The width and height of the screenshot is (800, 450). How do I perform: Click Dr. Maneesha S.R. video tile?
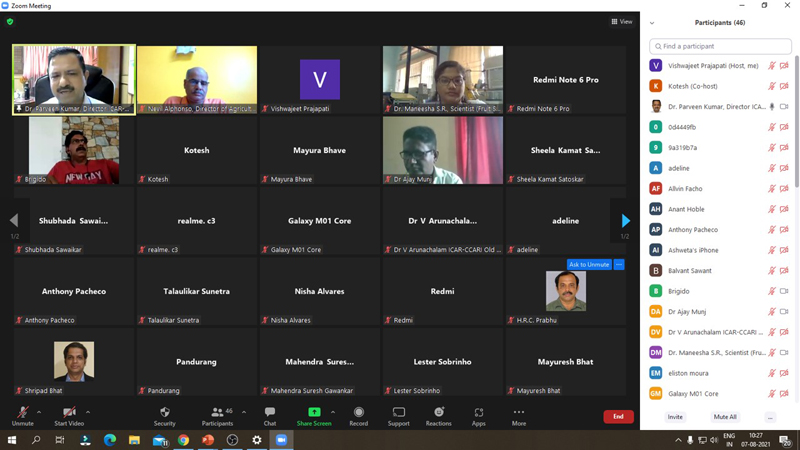pos(443,79)
